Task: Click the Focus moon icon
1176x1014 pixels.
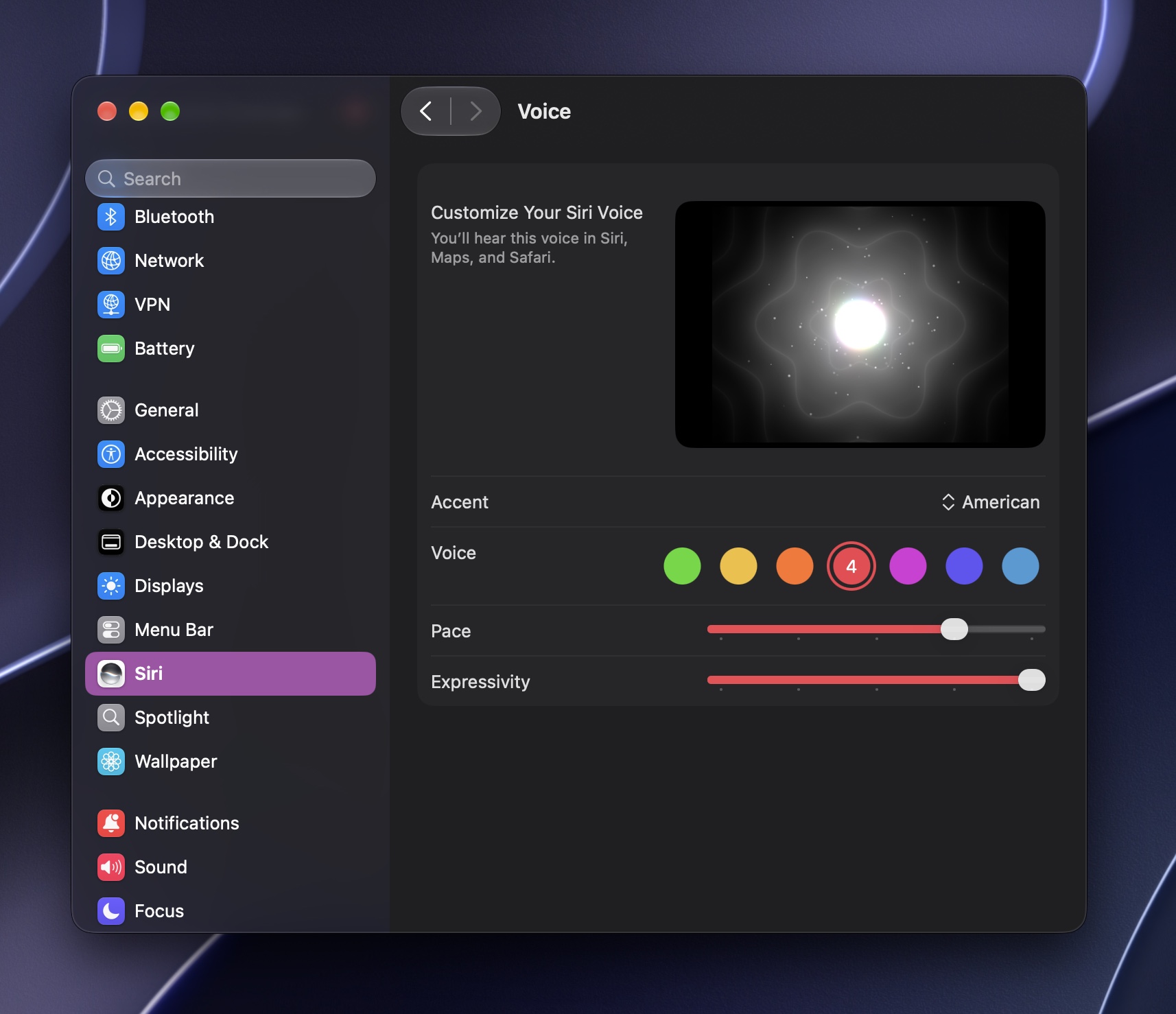Action: [111, 911]
